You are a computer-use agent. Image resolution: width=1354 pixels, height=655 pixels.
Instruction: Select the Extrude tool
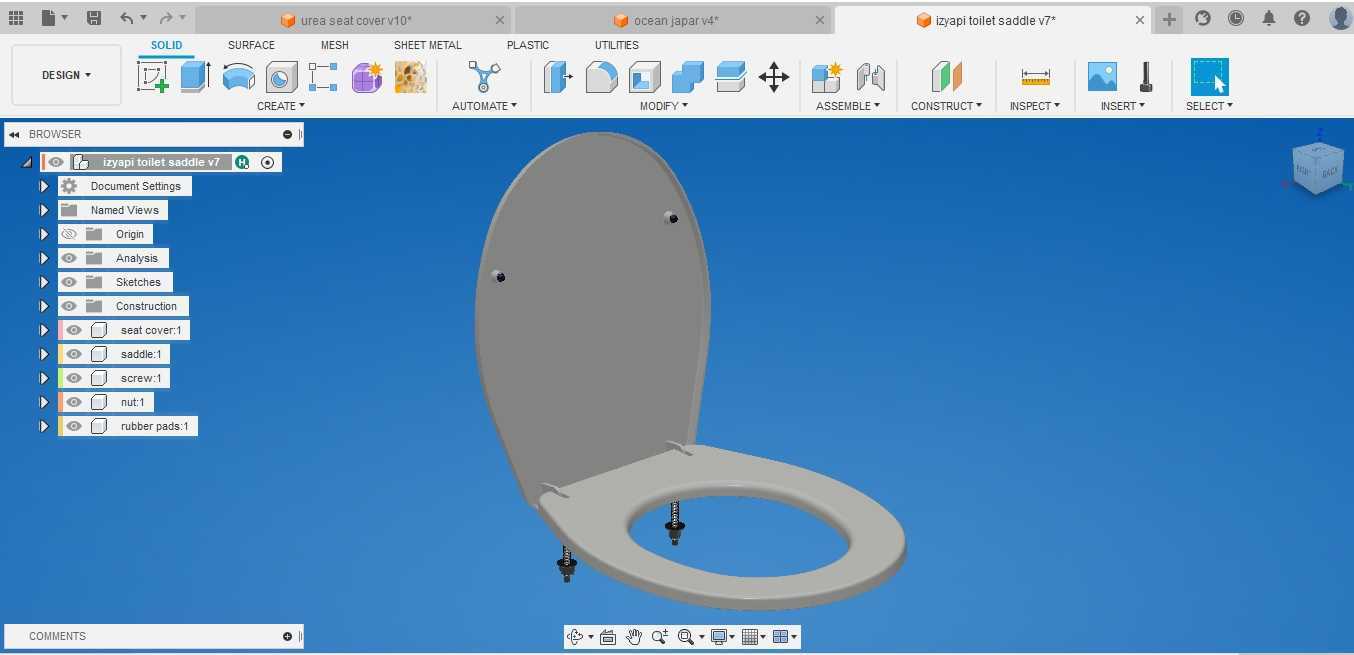195,77
